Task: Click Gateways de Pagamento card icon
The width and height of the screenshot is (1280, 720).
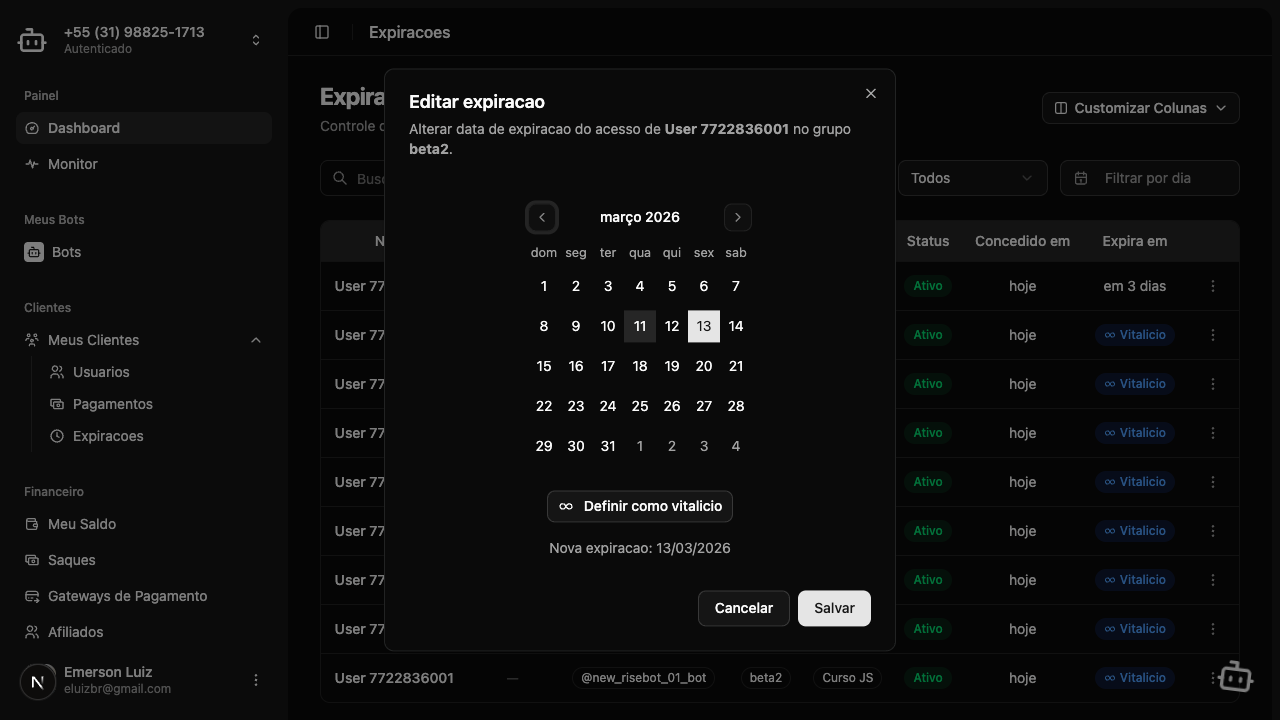Action: pyautogui.click(x=32, y=596)
